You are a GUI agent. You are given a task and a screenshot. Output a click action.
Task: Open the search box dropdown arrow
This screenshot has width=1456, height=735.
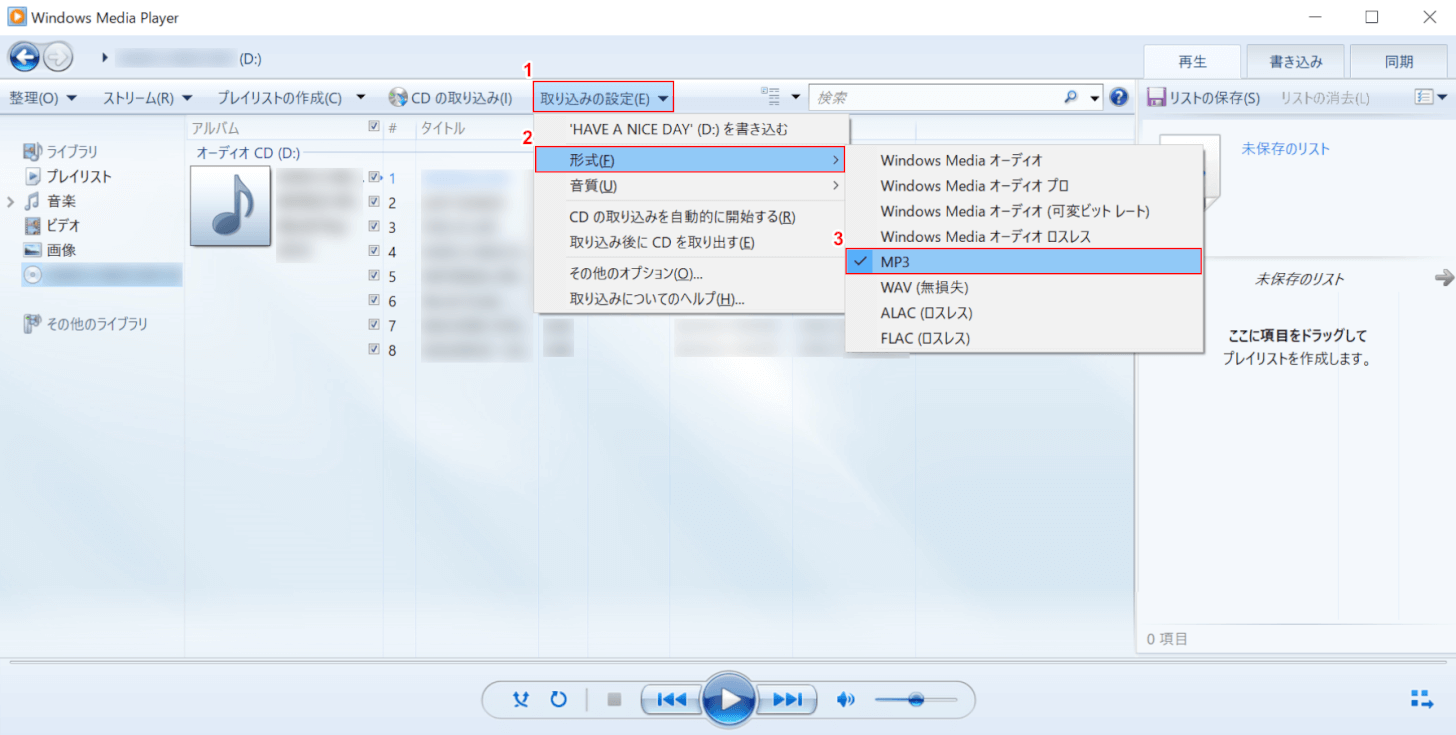1095,97
